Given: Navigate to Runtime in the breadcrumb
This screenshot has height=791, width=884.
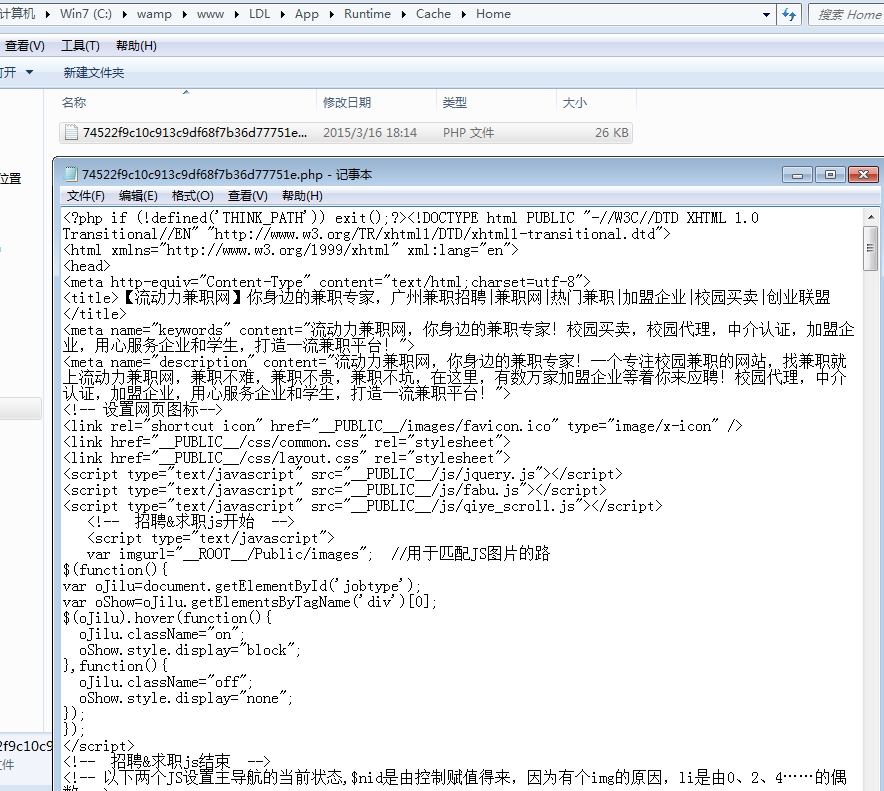Looking at the screenshot, I should coord(367,14).
